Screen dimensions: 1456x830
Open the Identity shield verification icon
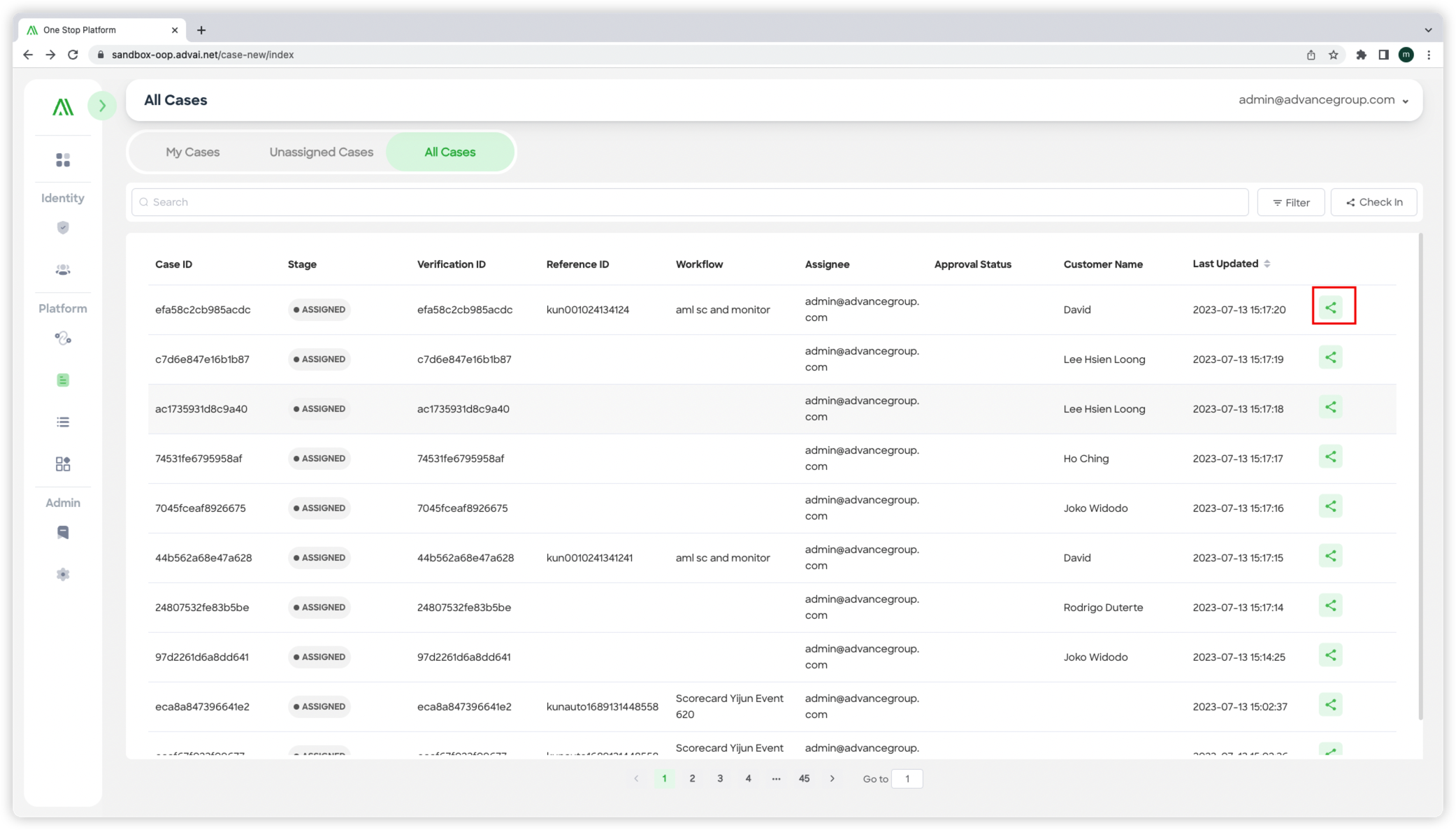(x=63, y=227)
